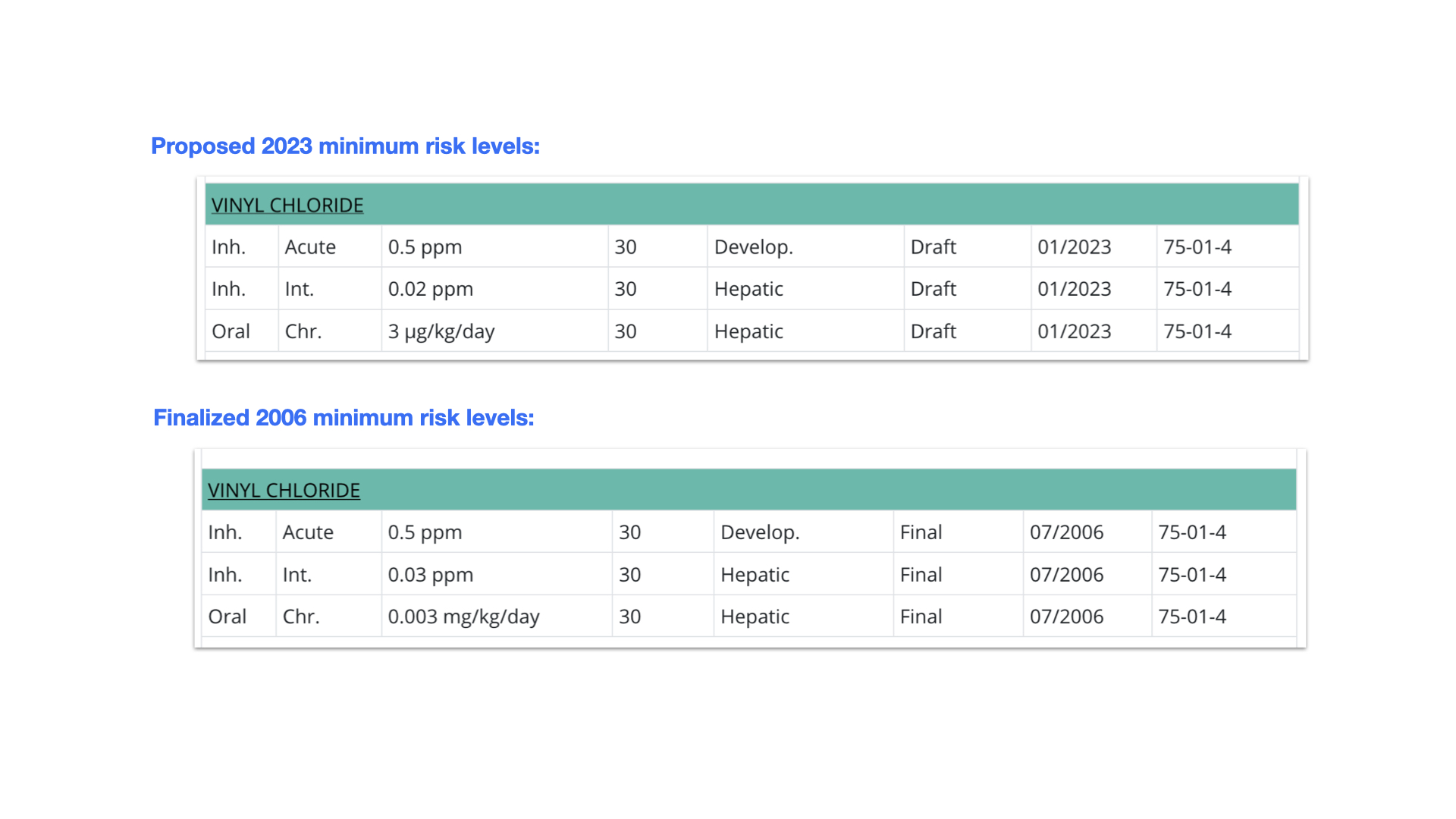Click the Develop. cell in the Draft row
Image resolution: width=1456 pixels, height=819 pixels.
click(753, 247)
